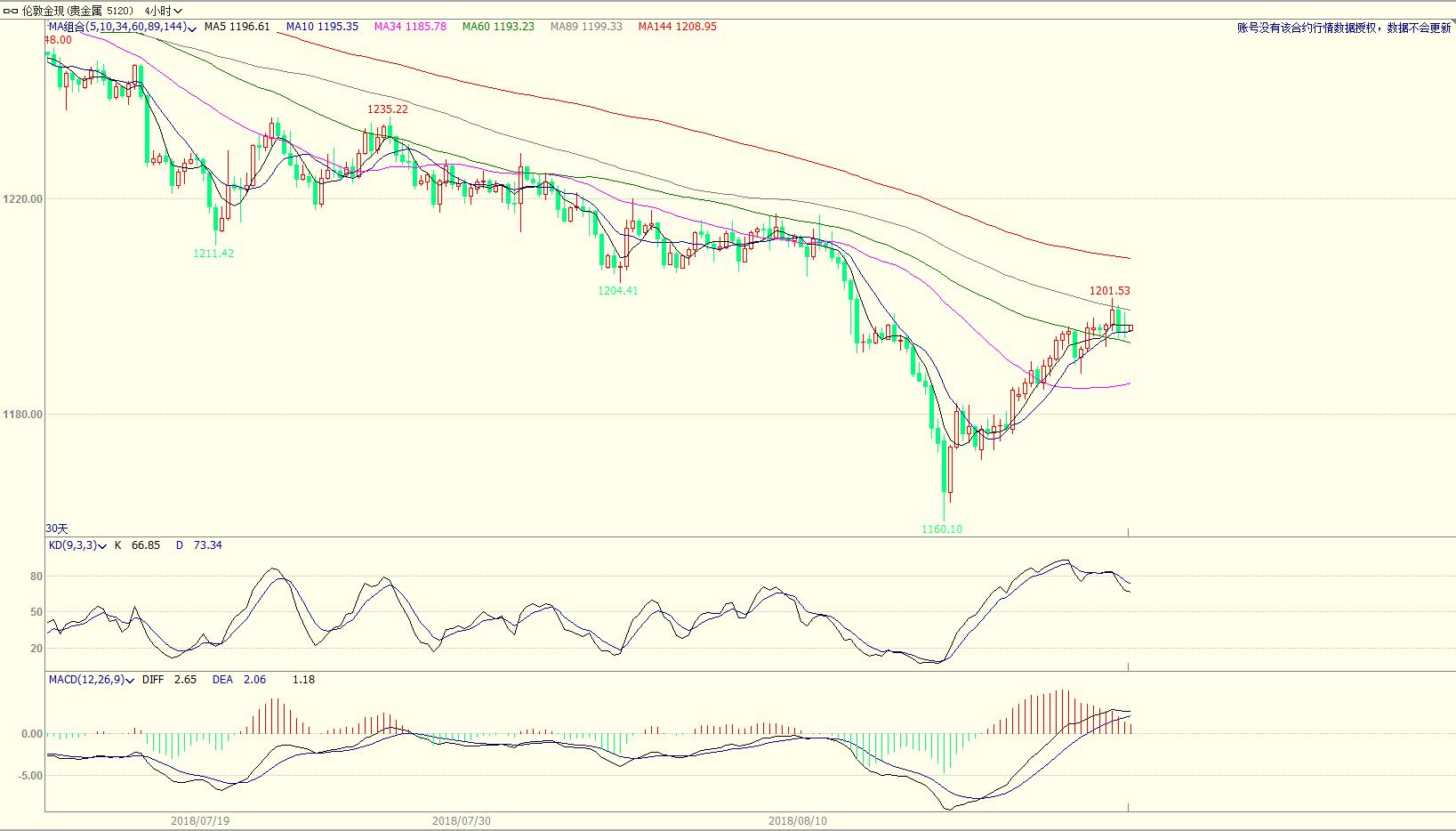Click the red MA144 legend label
This screenshot has width=1456, height=831.
[677, 27]
